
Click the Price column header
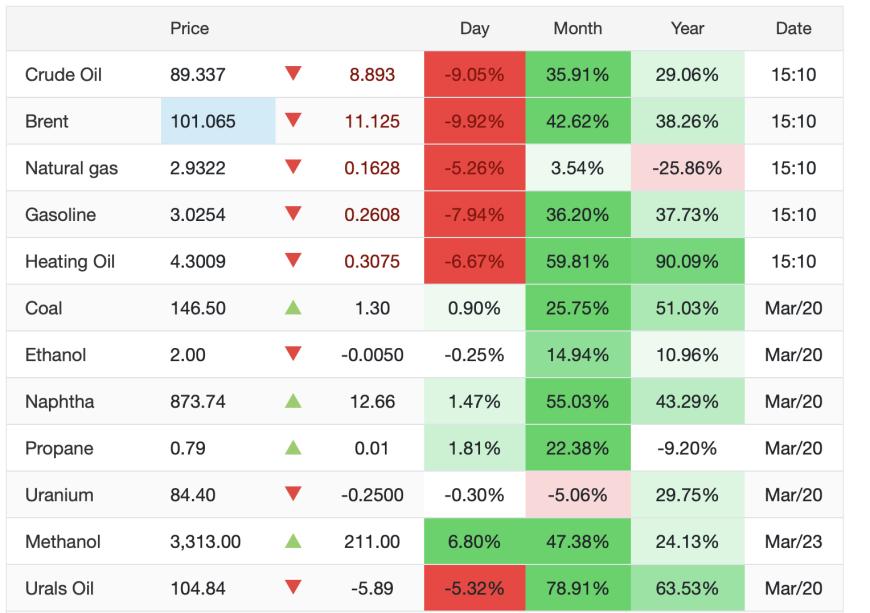[x=189, y=28]
